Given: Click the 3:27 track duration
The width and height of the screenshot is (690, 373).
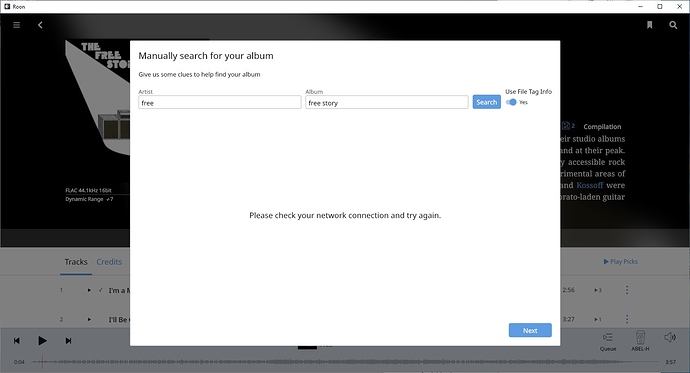Looking at the screenshot, I should (x=568, y=319).
